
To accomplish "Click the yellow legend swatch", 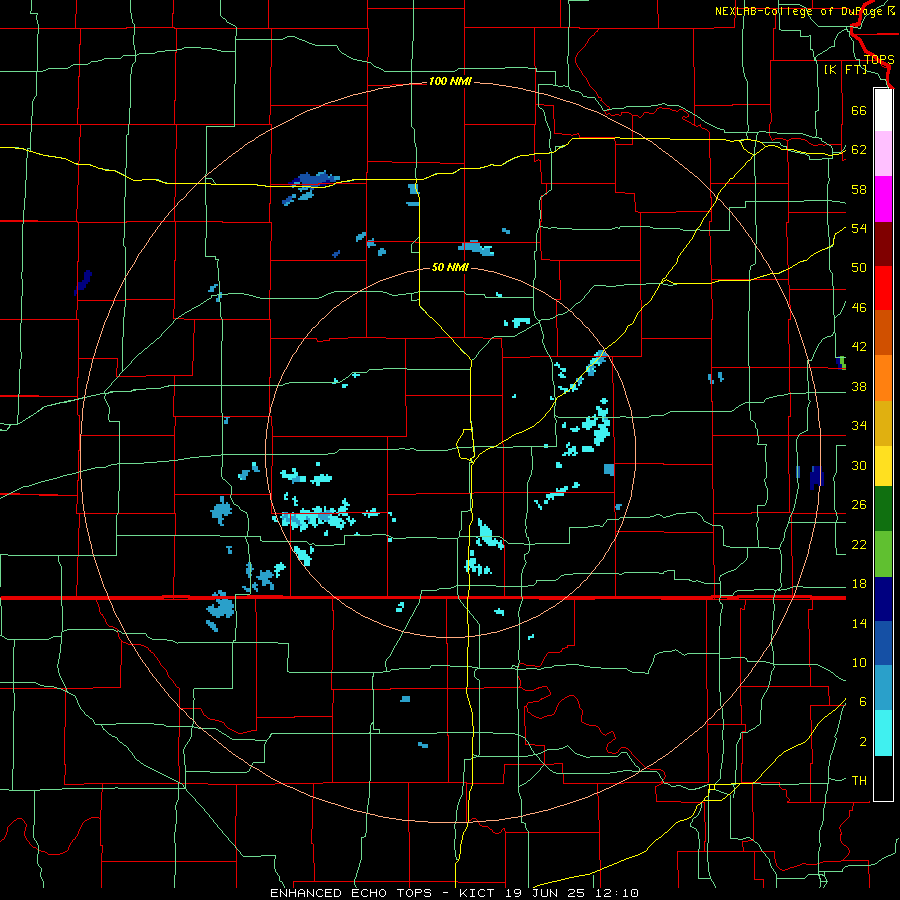I will point(883,466).
